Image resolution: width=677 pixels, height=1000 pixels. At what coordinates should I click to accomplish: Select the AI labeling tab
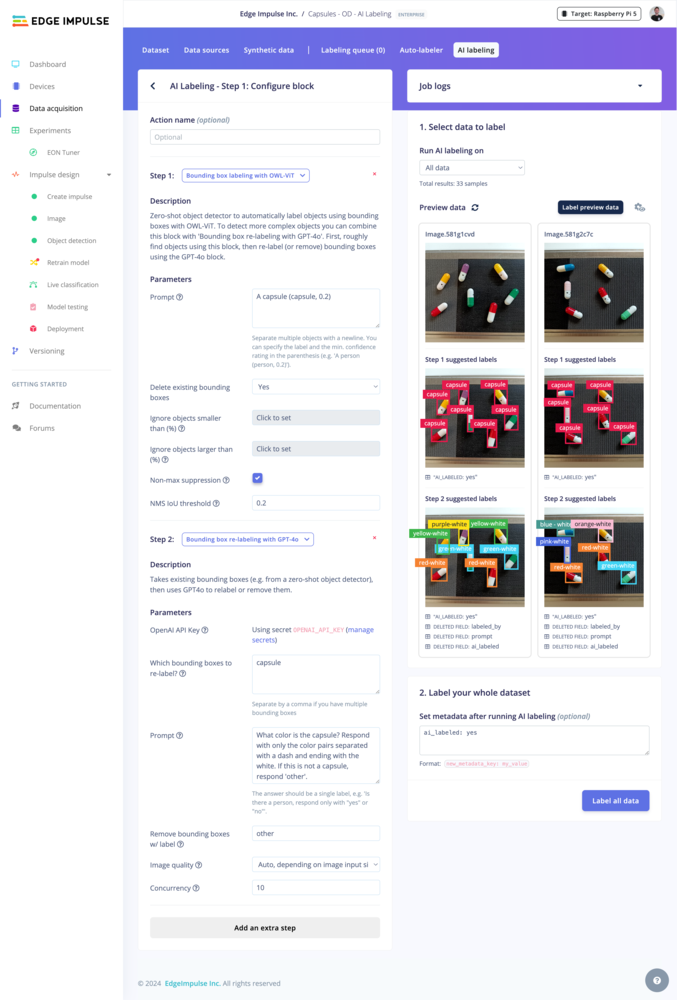[x=476, y=50]
